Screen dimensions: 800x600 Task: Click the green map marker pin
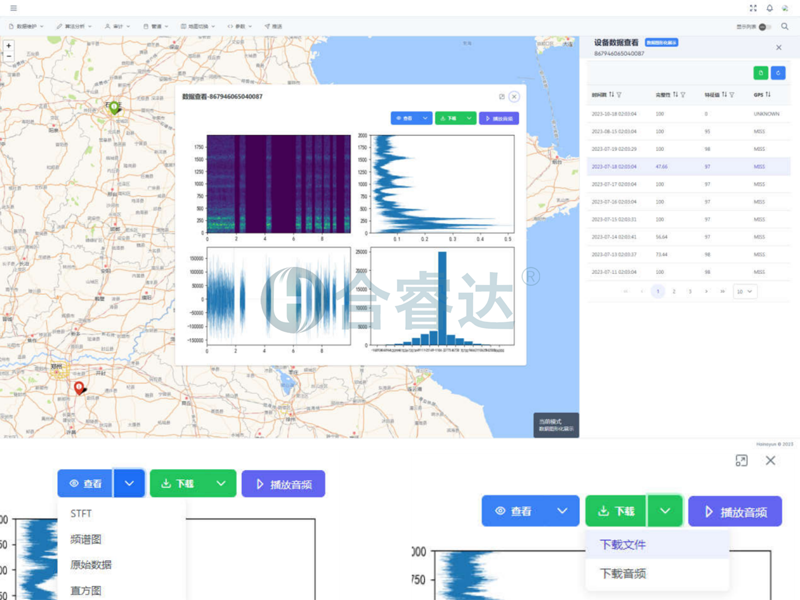pos(114,107)
